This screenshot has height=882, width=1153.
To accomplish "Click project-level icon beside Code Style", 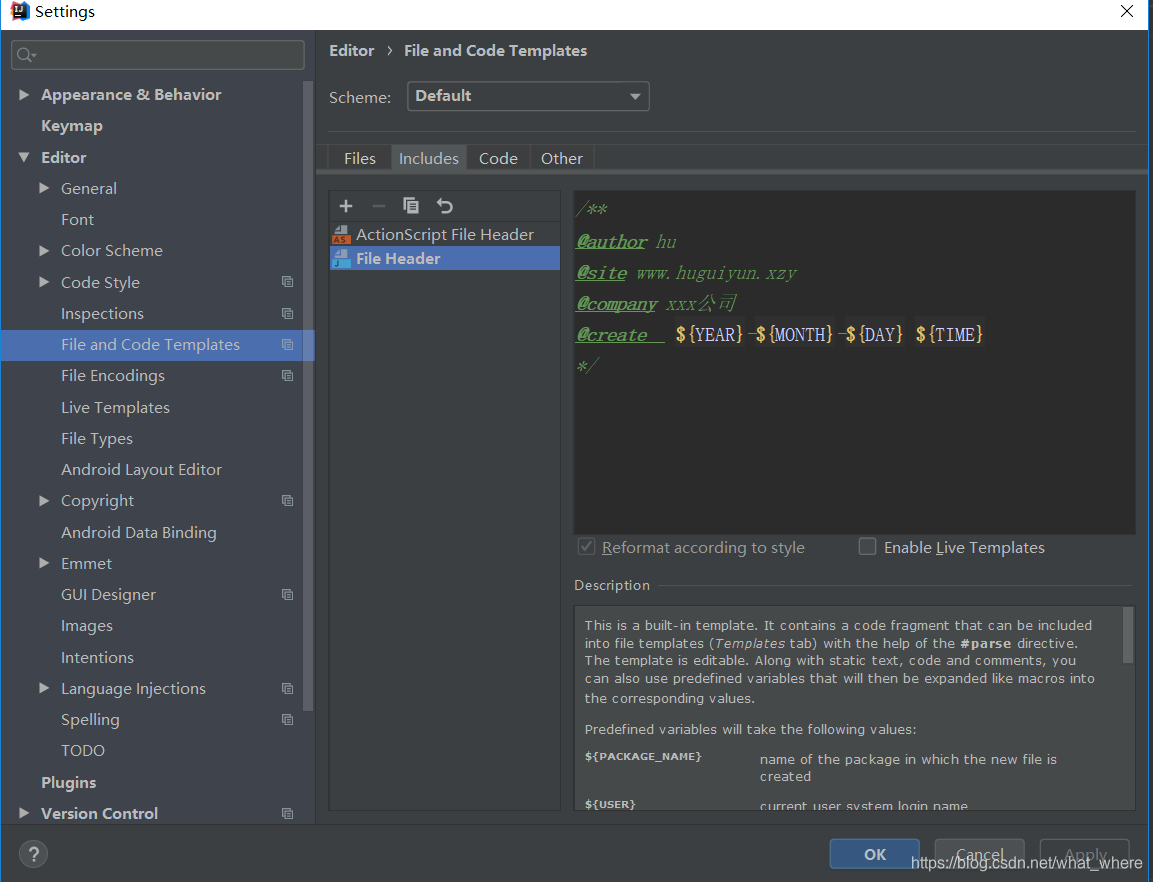I will [x=288, y=282].
